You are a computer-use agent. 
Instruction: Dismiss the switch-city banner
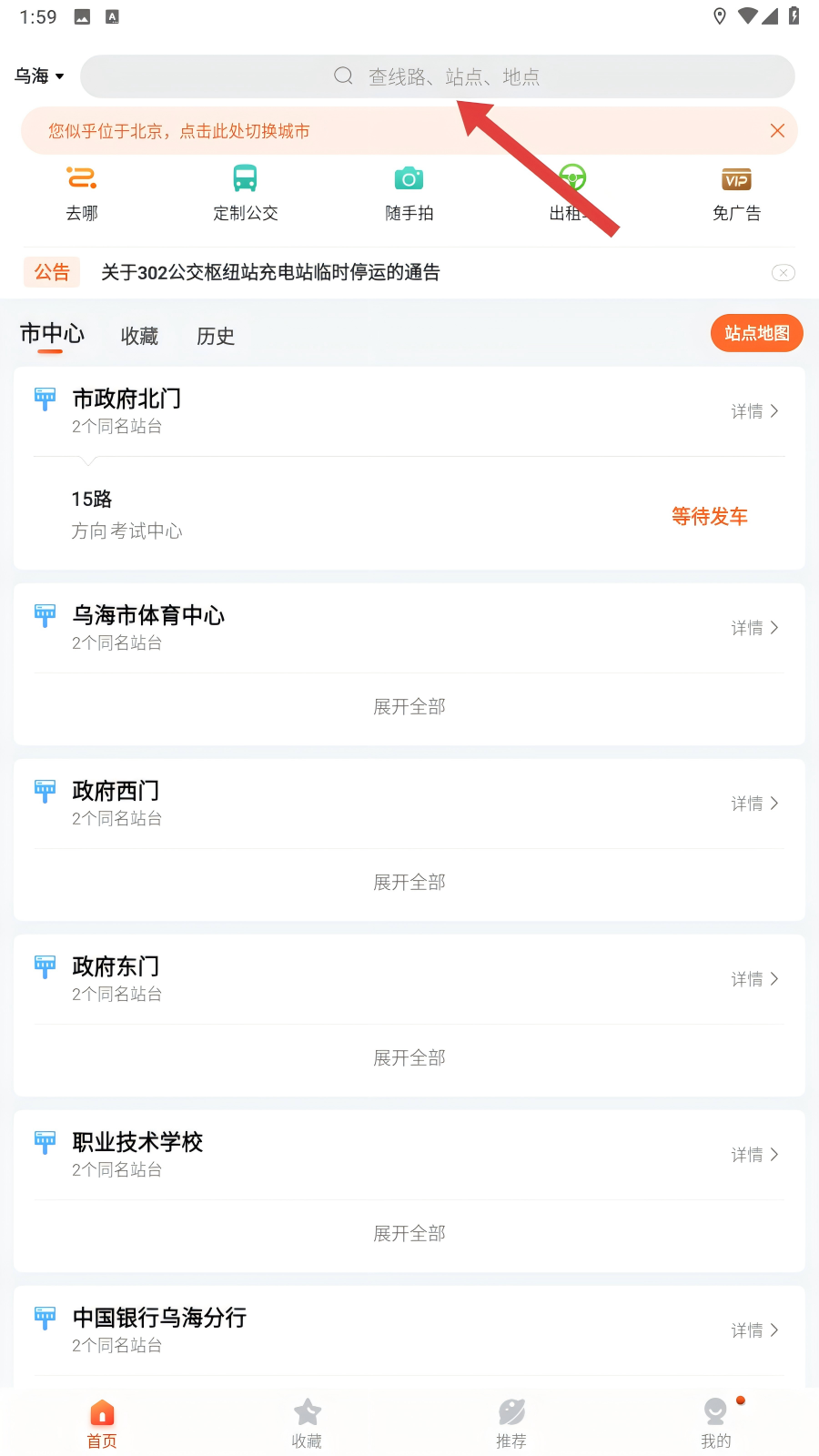pos(777,131)
